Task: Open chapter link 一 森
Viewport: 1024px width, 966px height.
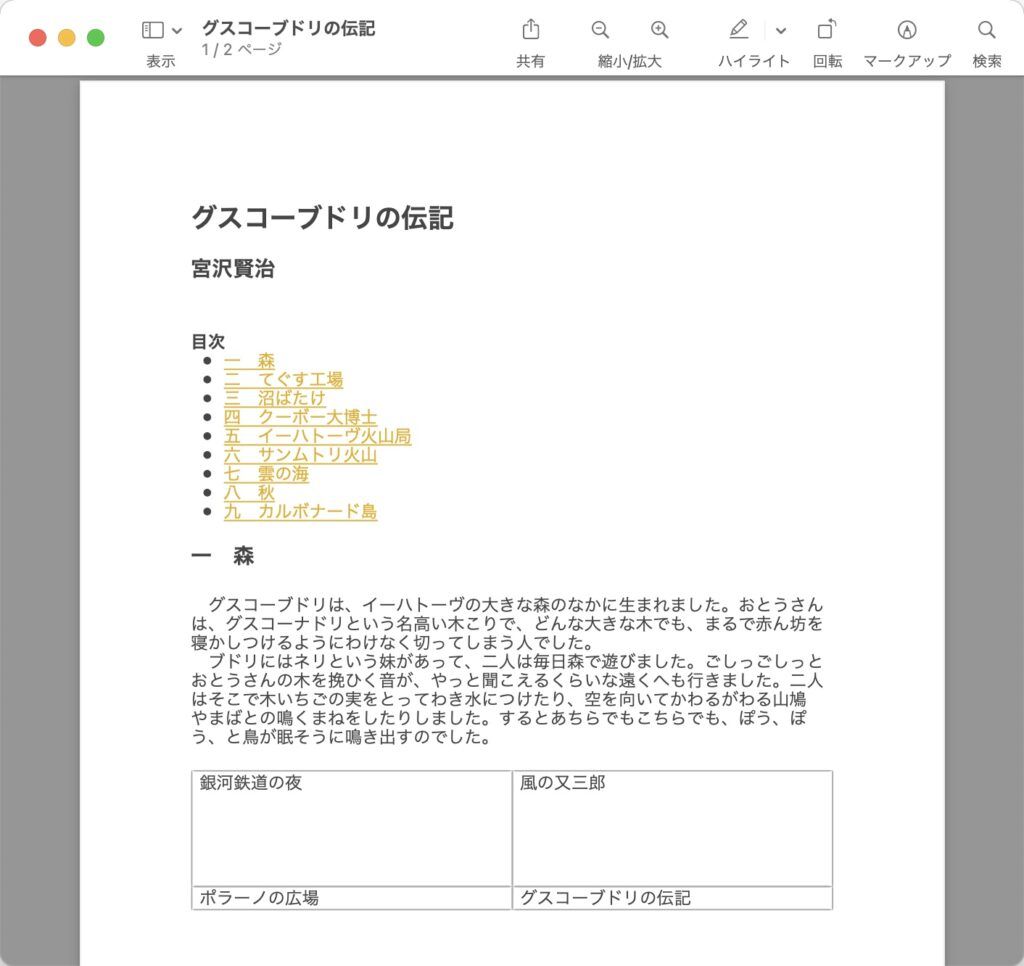Action: [x=248, y=362]
